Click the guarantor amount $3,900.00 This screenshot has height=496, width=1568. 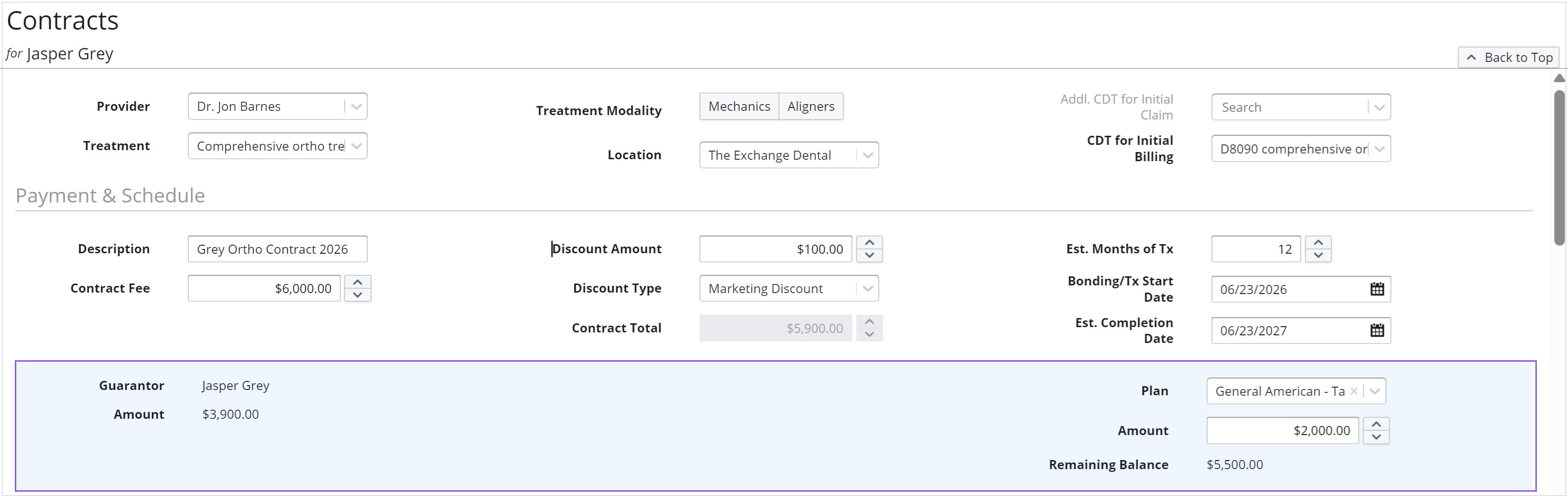(x=231, y=414)
